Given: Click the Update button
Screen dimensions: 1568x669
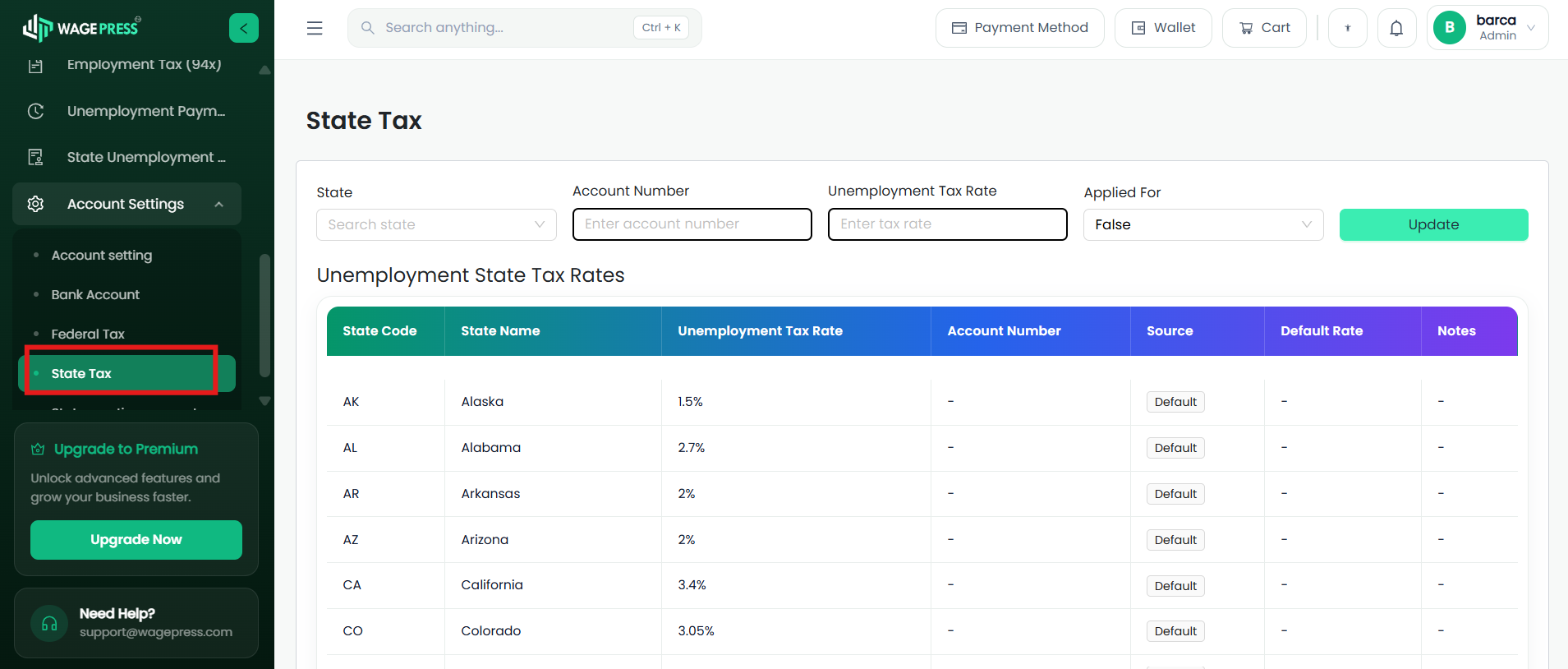Looking at the screenshot, I should tap(1433, 224).
